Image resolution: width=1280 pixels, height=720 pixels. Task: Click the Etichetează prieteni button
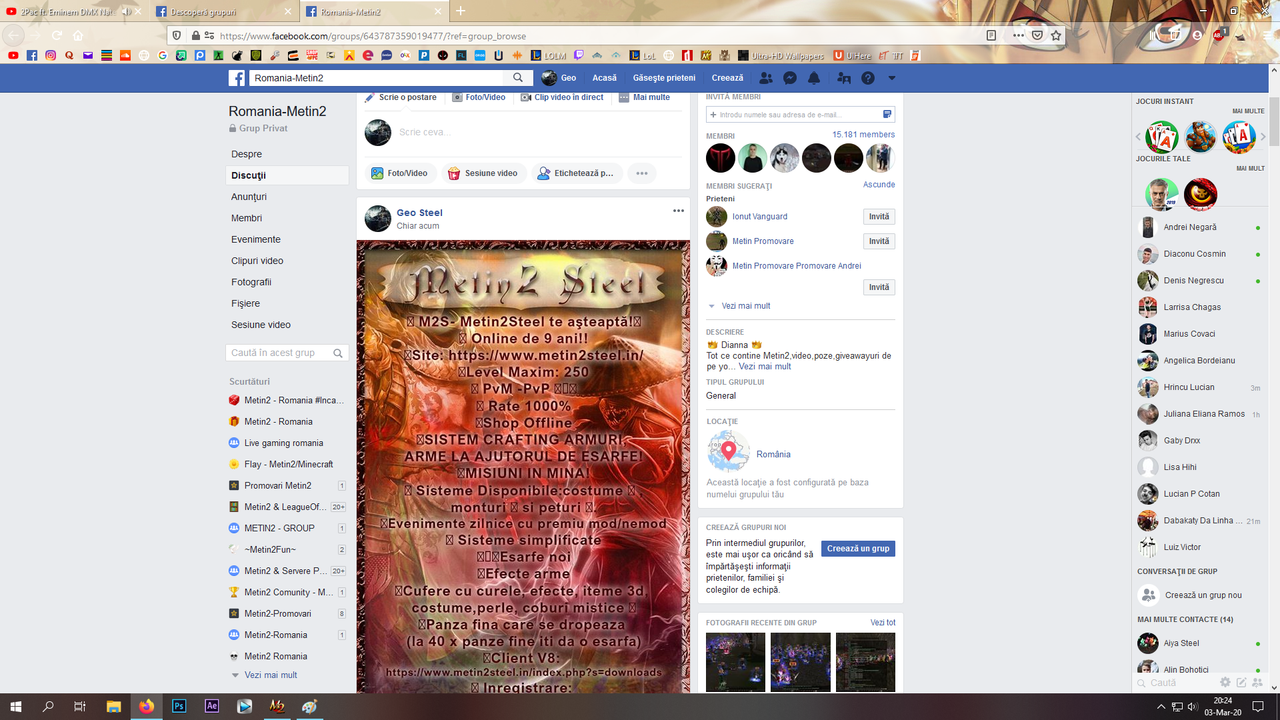pyautogui.click(x=576, y=173)
